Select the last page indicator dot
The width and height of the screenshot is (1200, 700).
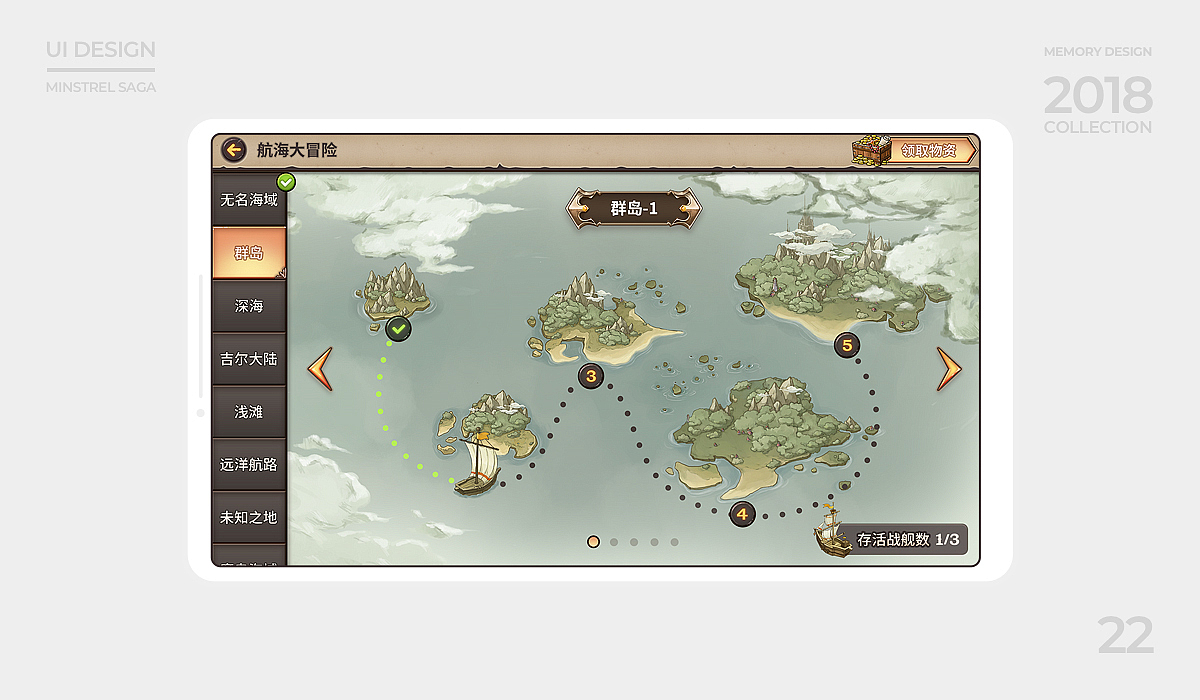click(674, 542)
